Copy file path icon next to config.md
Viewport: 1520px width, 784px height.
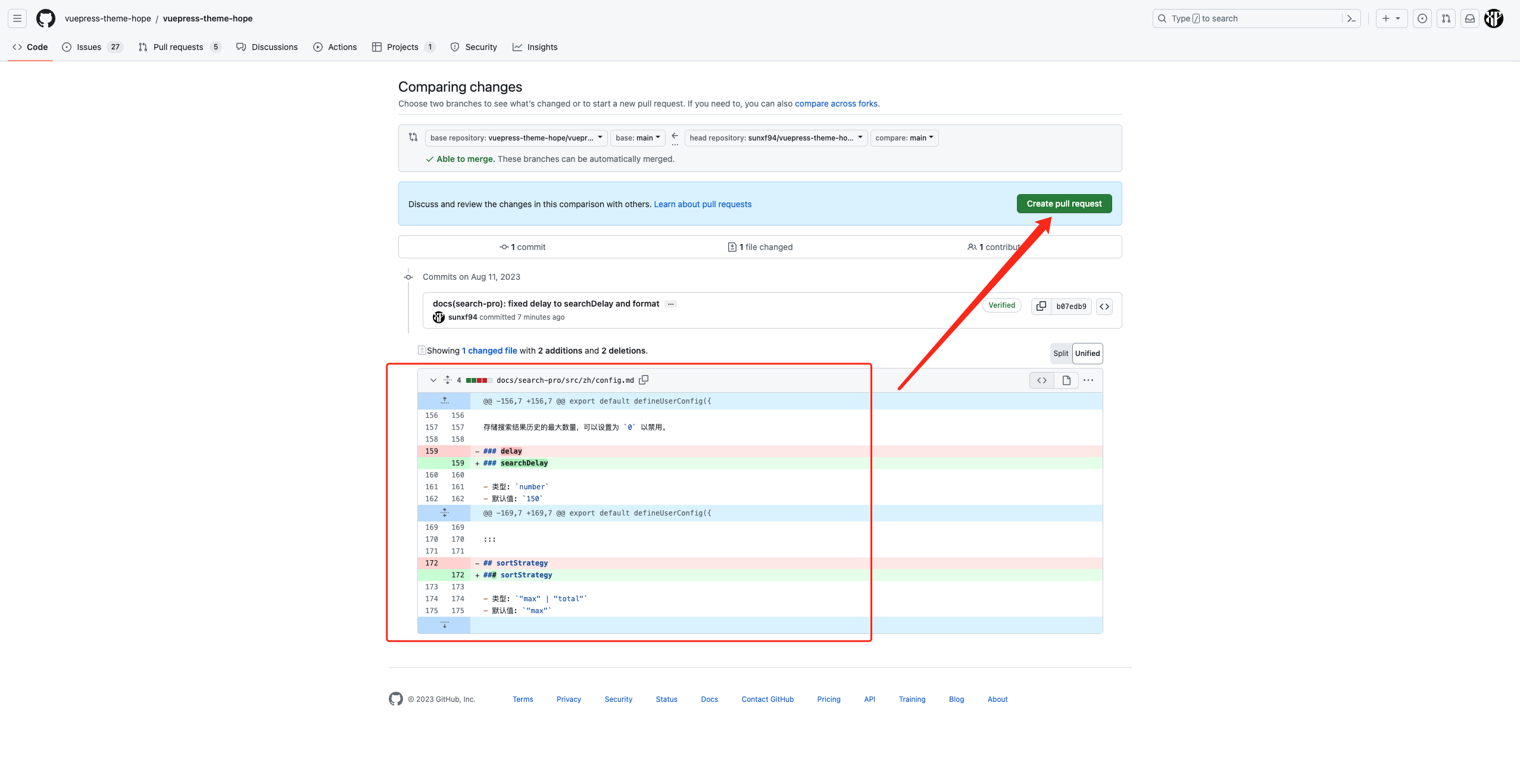coord(644,380)
